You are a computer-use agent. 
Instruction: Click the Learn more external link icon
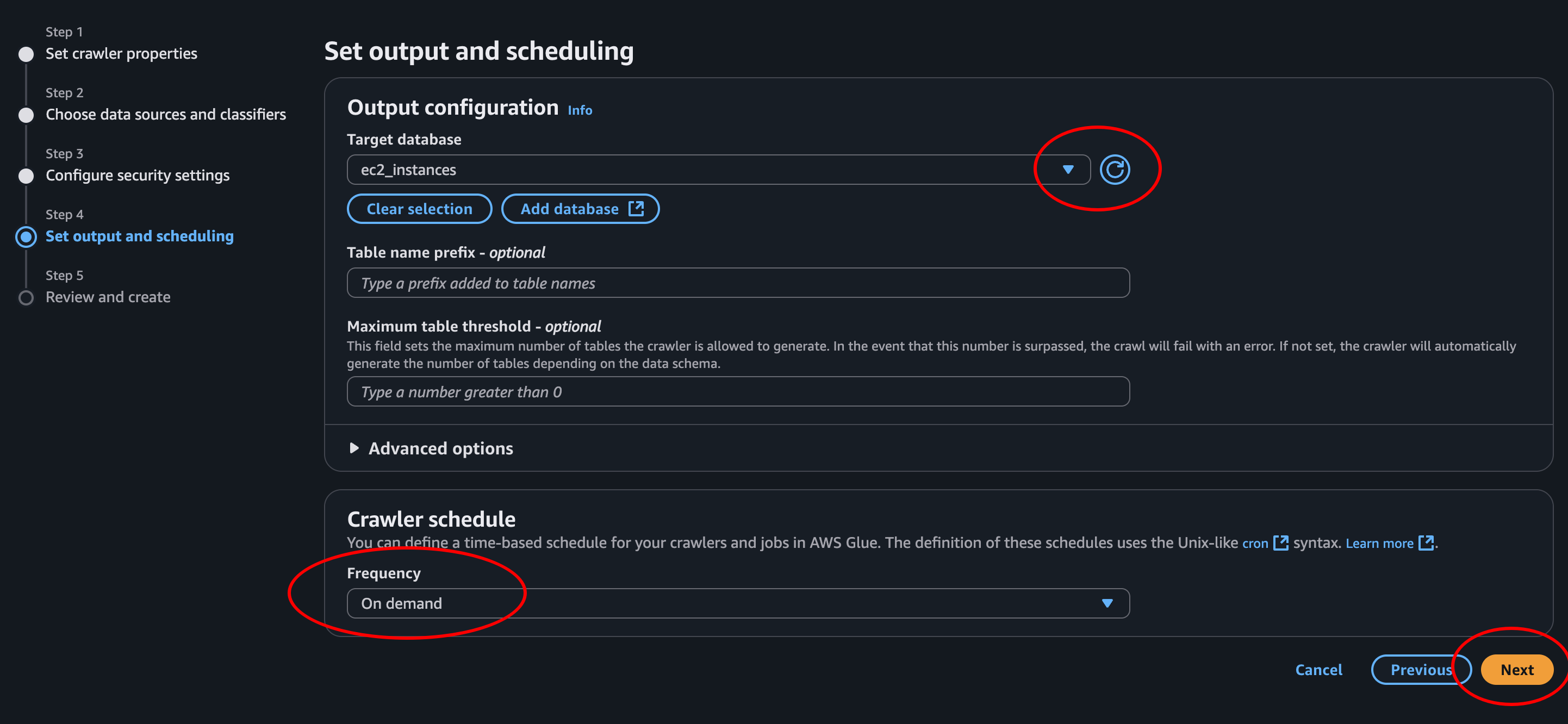point(1426,542)
